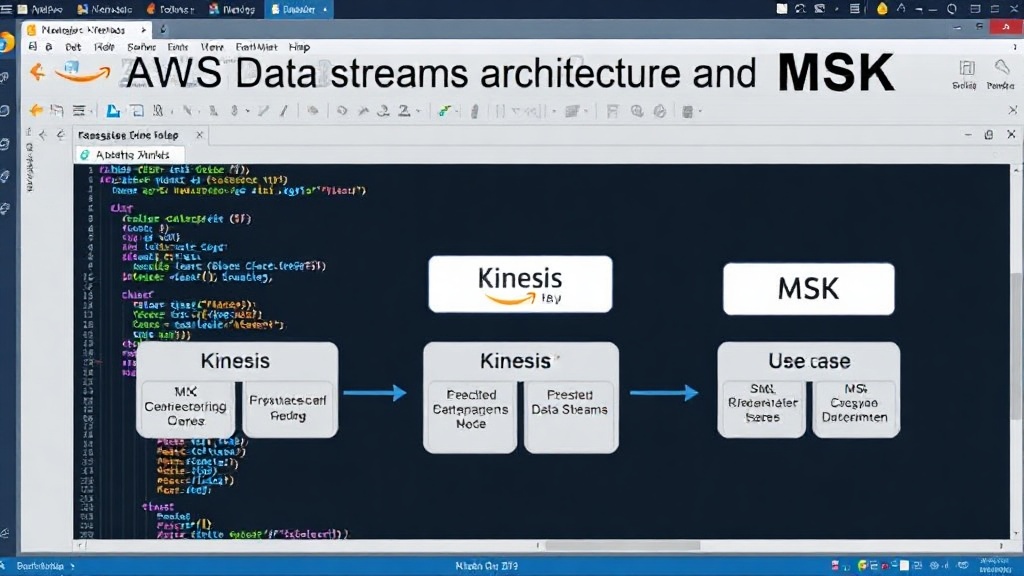Click the page icon left of toolbar magnifier
This screenshot has height=576, width=1024.
pyautogui.click(x=612, y=111)
